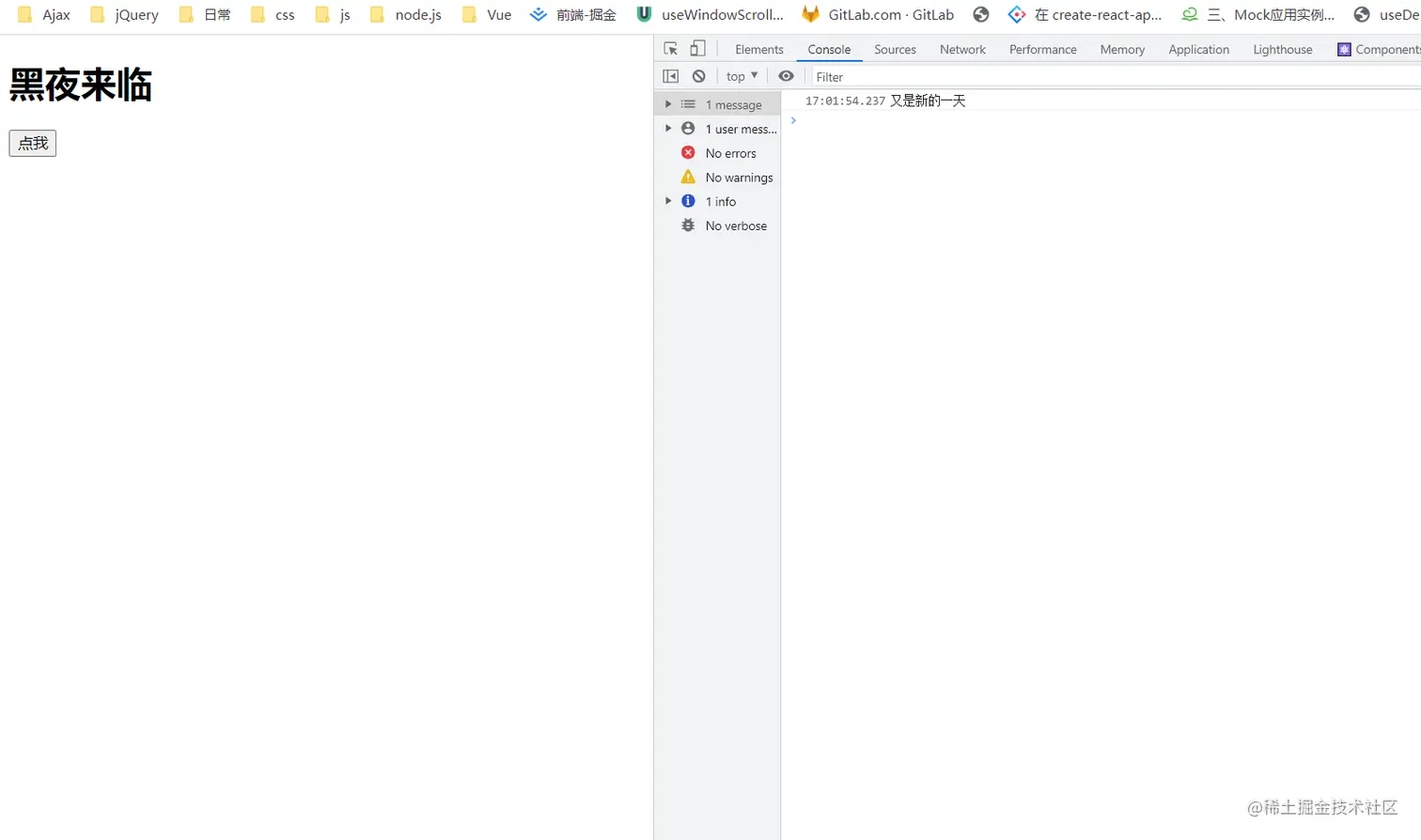
Task: Select the No warnings filter row
Action: click(717, 178)
